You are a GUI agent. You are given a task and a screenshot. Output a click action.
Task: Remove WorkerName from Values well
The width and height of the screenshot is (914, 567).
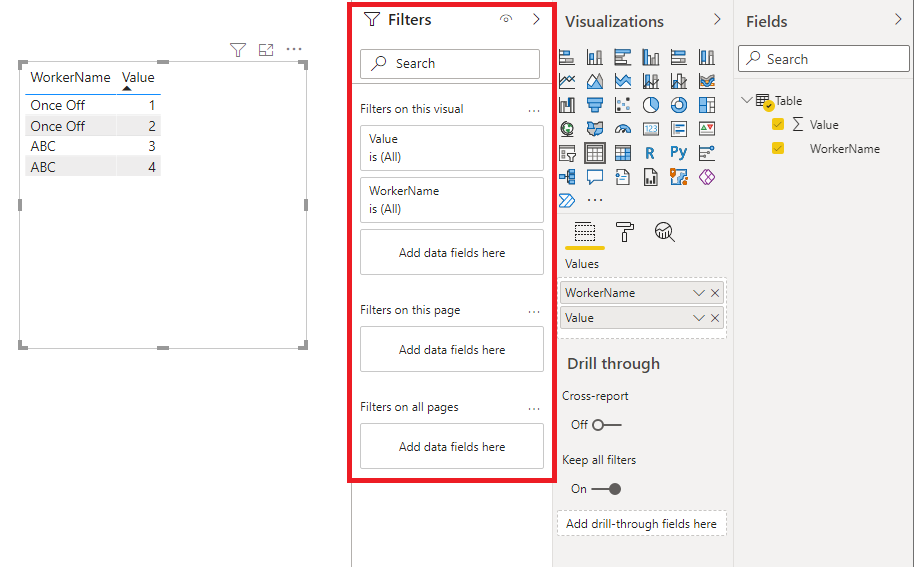(715, 293)
